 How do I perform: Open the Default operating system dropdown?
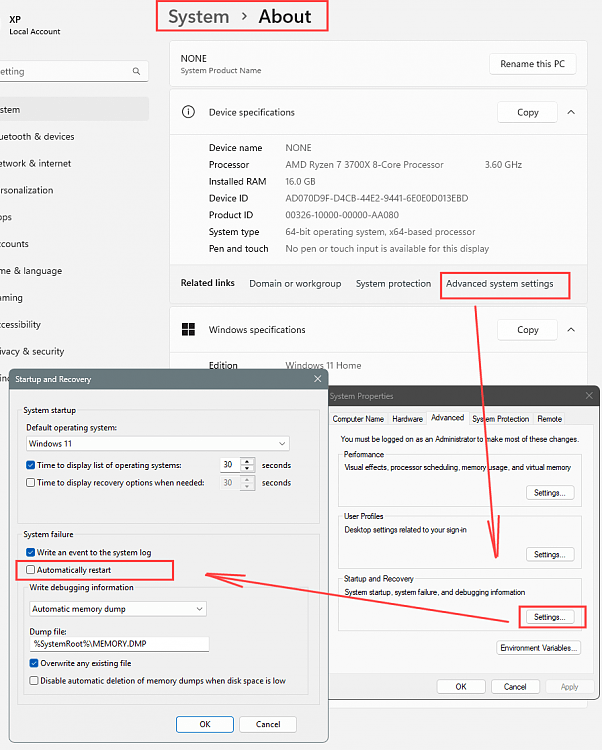click(x=158, y=443)
